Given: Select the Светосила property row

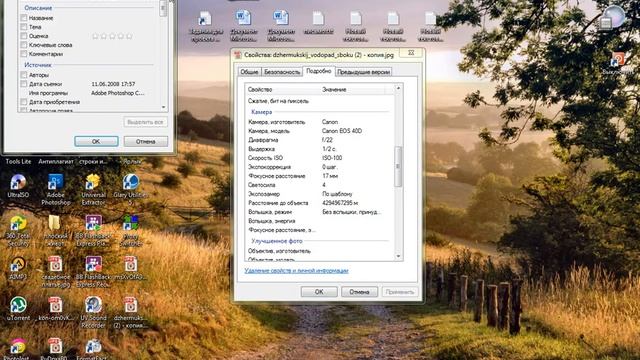Looking at the screenshot, I should [320, 185].
